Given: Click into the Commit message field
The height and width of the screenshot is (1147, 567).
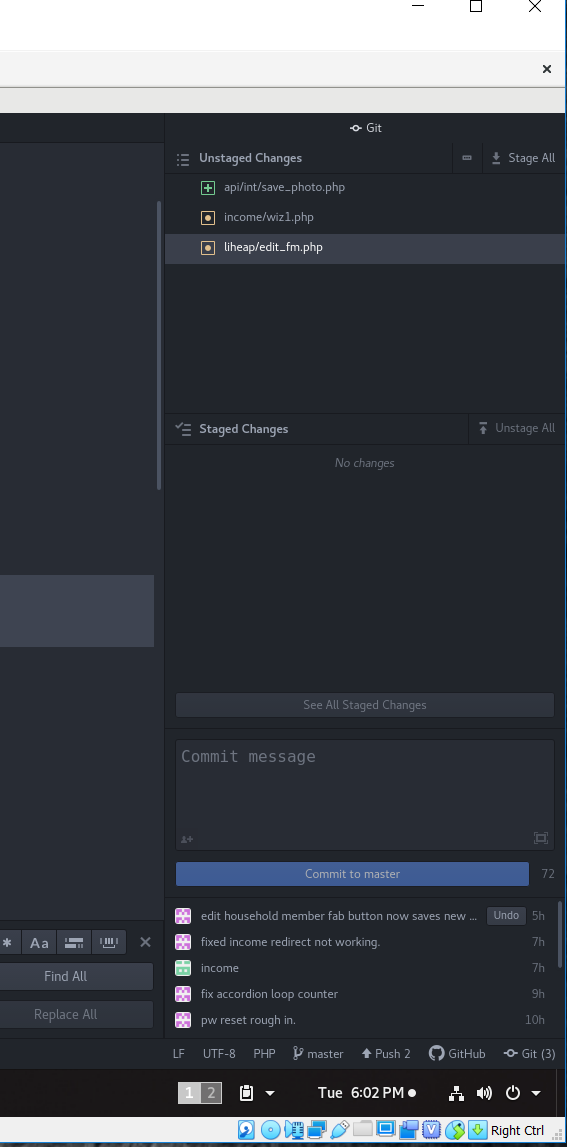Looking at the screenshot, I should coord(365,794).
